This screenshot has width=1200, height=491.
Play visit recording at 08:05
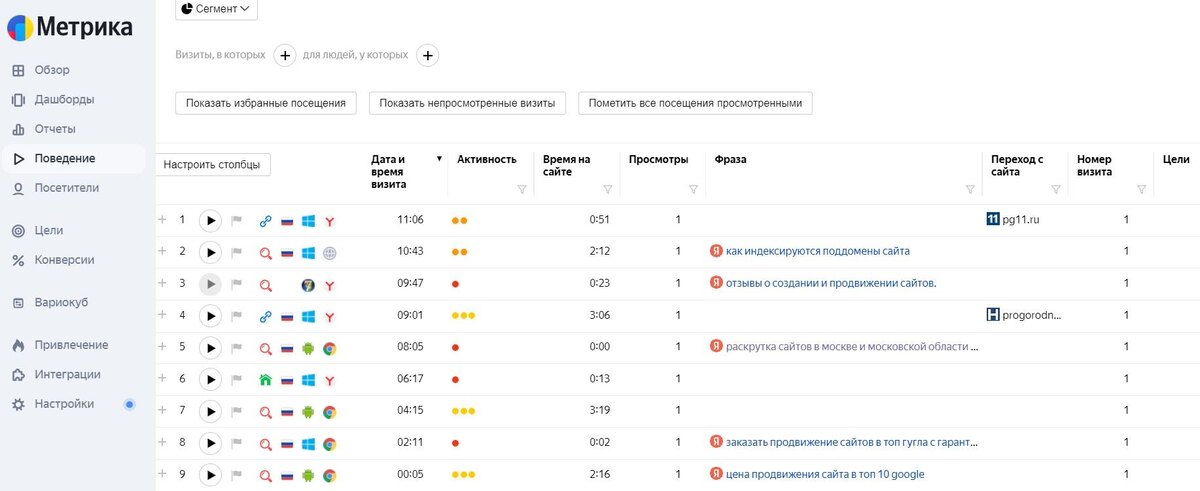click(210, 348)
